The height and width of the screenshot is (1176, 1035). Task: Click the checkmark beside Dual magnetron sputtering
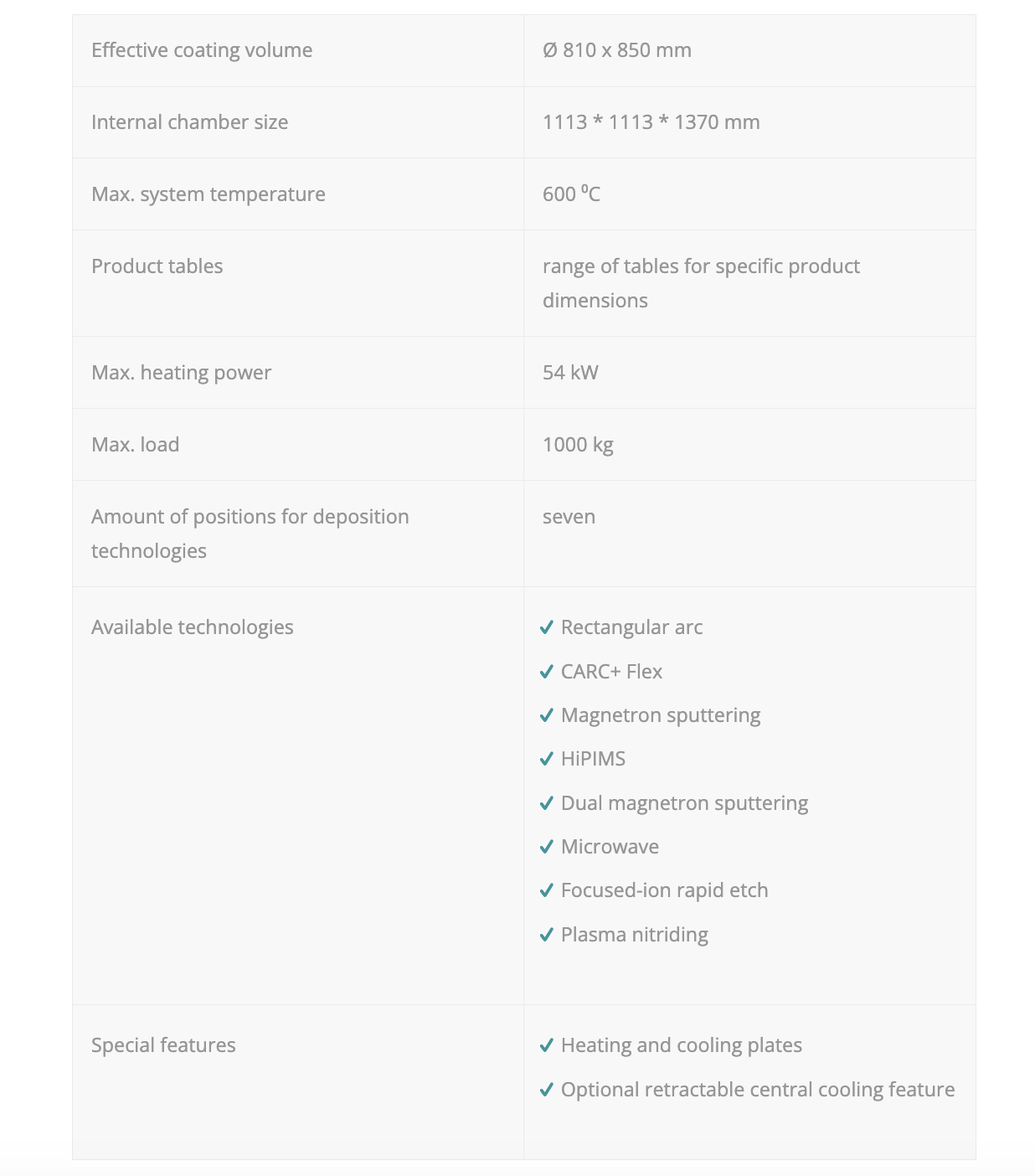(x=547, y=803)
